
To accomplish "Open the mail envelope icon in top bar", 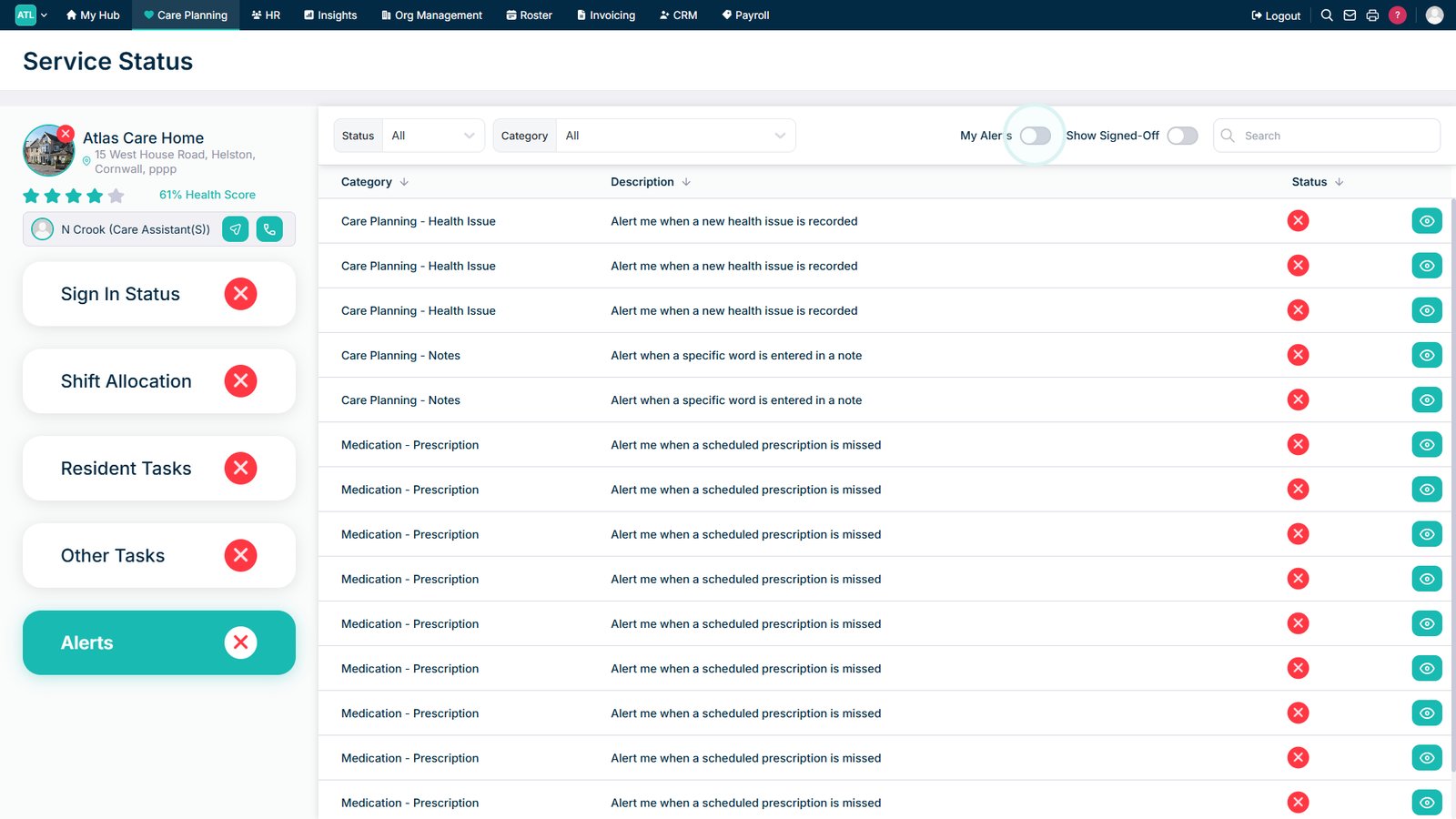I will [x=1350, y=15].
